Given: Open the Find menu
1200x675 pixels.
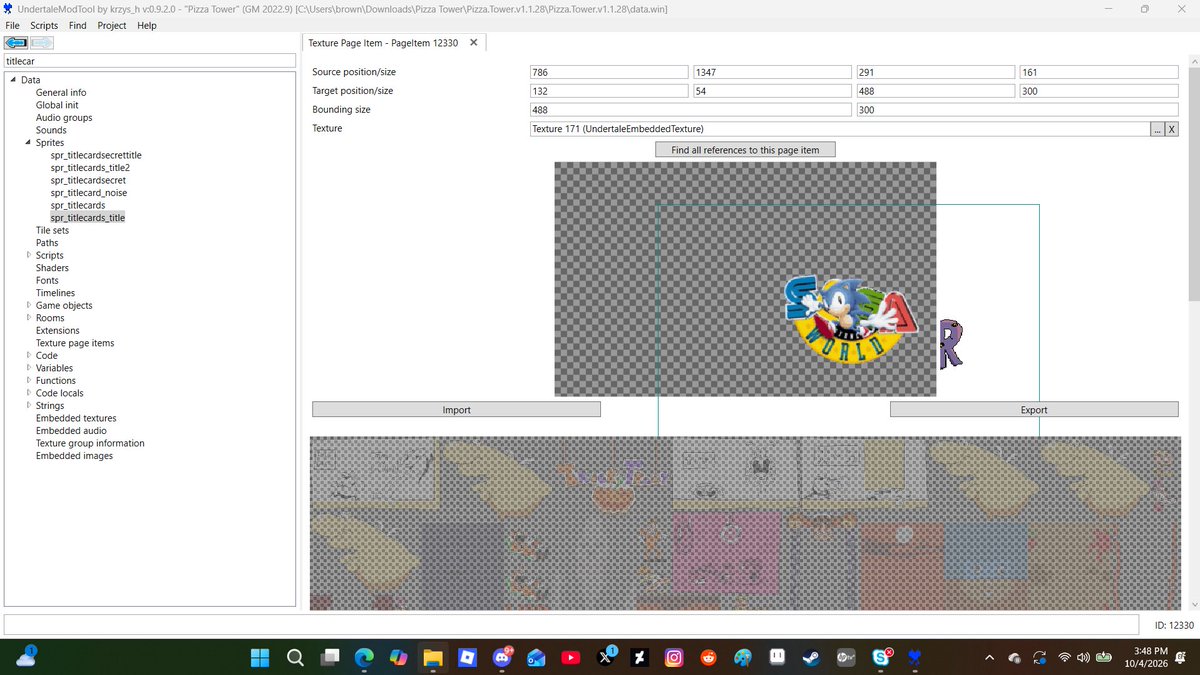Looking at the screenshot, I should pyautogui.click(x=78, y=25).
